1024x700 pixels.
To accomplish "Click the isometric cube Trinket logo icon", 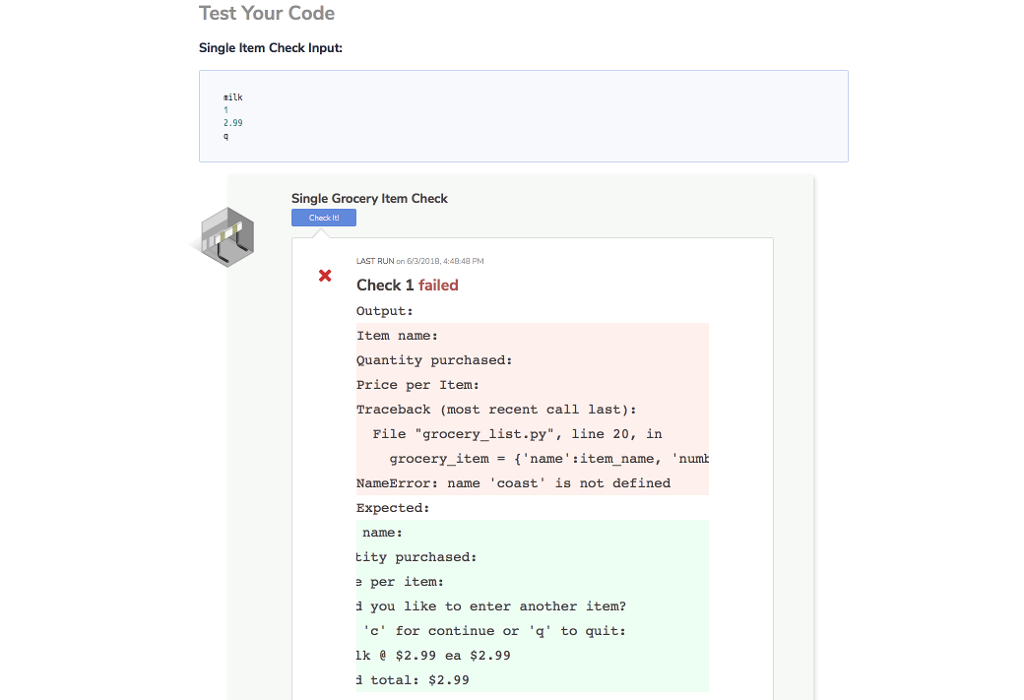I will (x=226, y=236).
